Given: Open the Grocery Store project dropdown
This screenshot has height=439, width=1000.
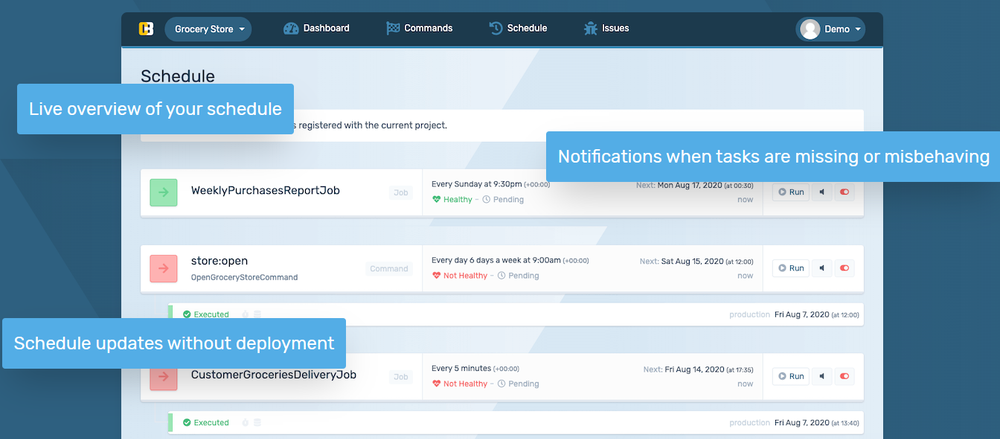Looking at the screenshot, I should click(208, 29).
